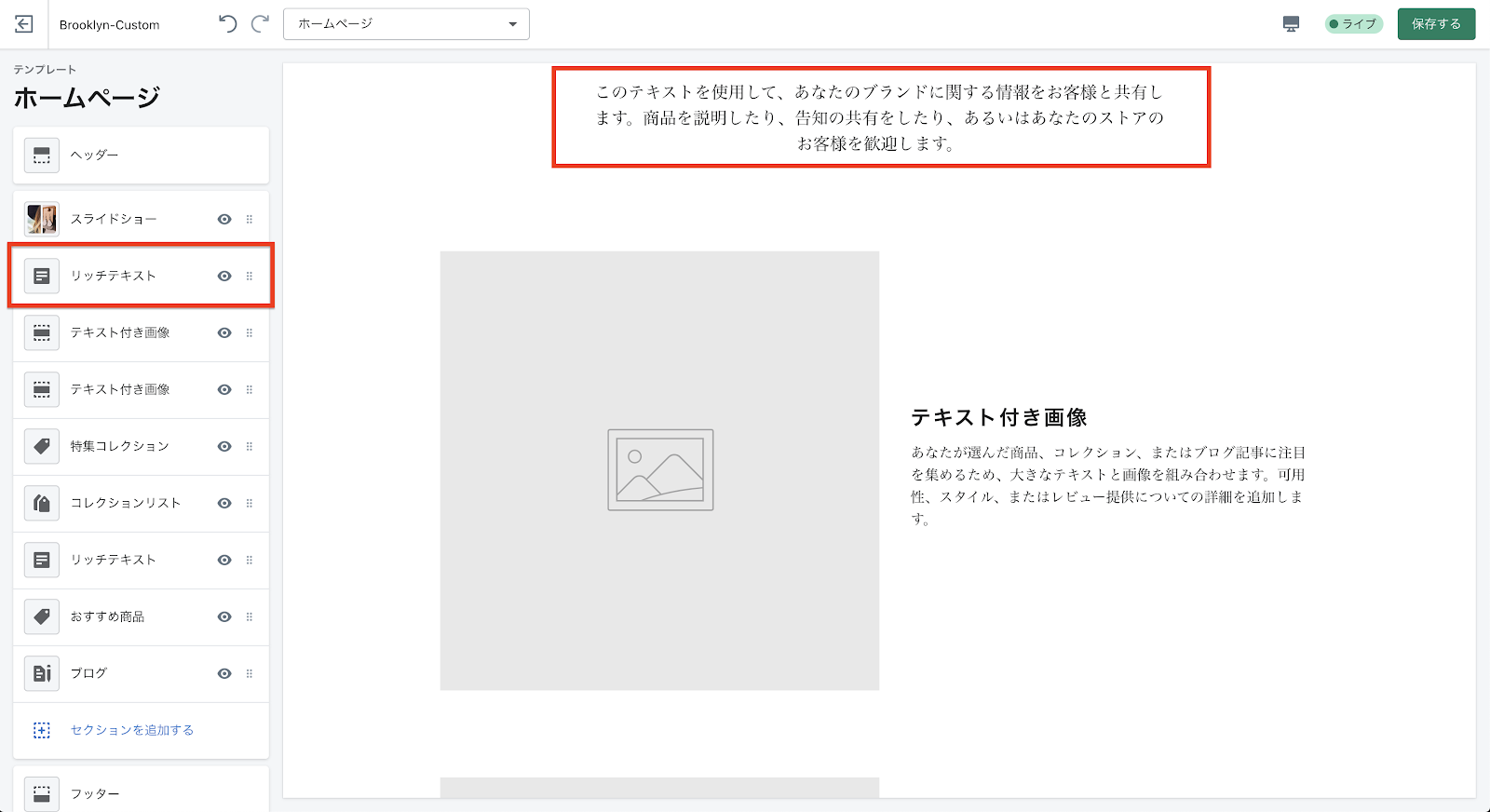Click the 特集コレクション tag icon
The height and width of the screenshot is (812, 1490).
coord(42,446)
